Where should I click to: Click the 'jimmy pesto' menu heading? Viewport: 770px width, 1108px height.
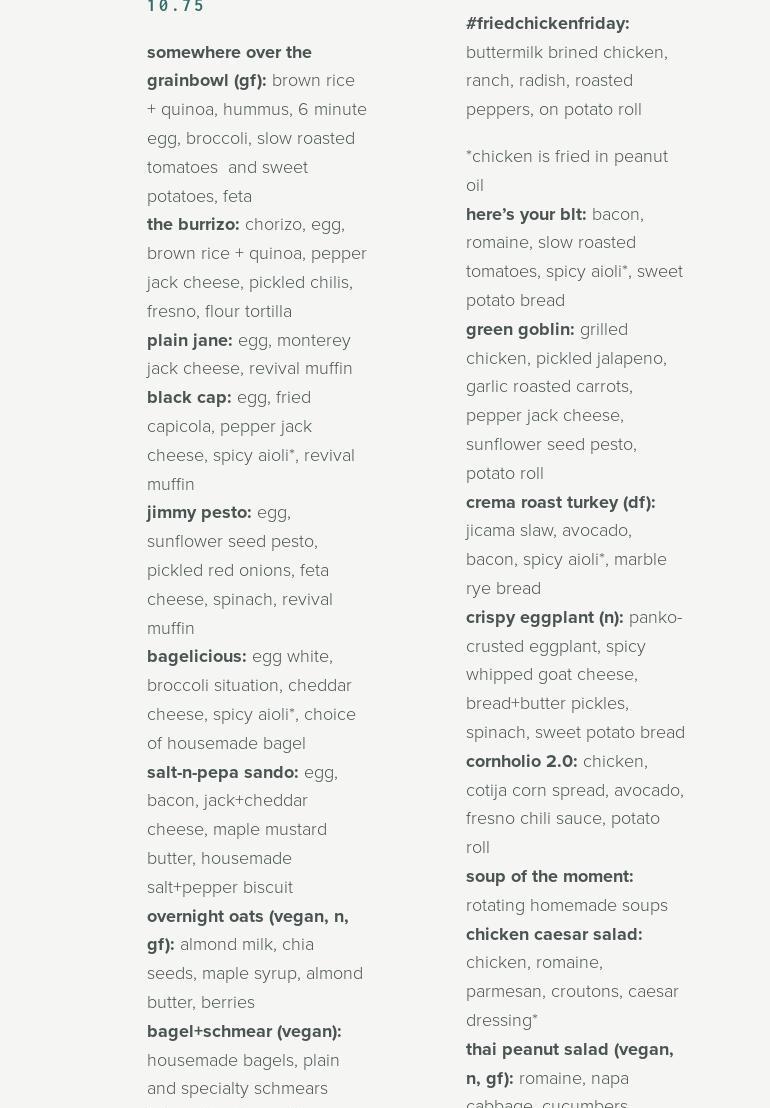coord(199,512)
